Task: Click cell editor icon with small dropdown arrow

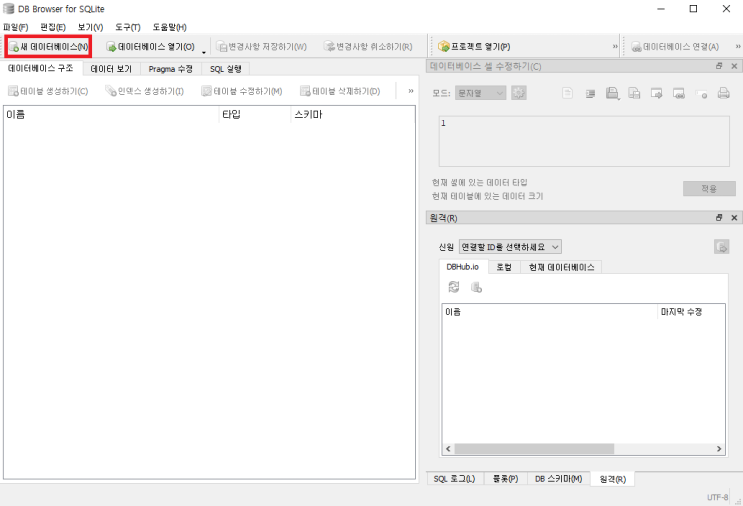Action: click(612, 93)
